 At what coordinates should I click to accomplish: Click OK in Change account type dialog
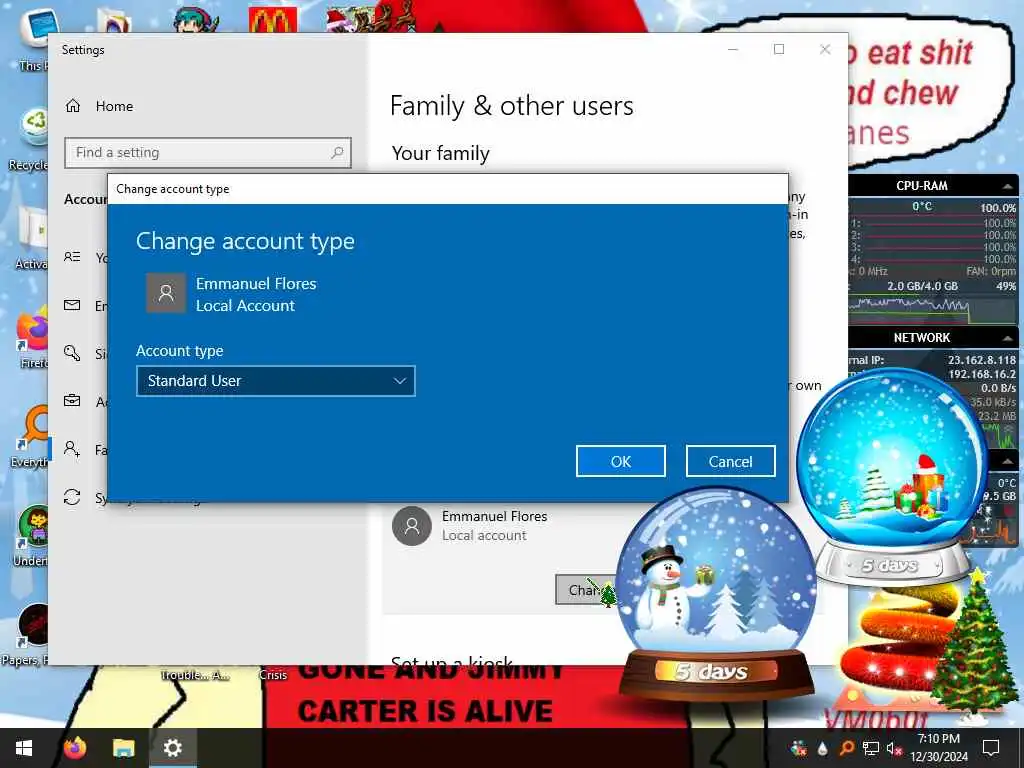[620, 461]
